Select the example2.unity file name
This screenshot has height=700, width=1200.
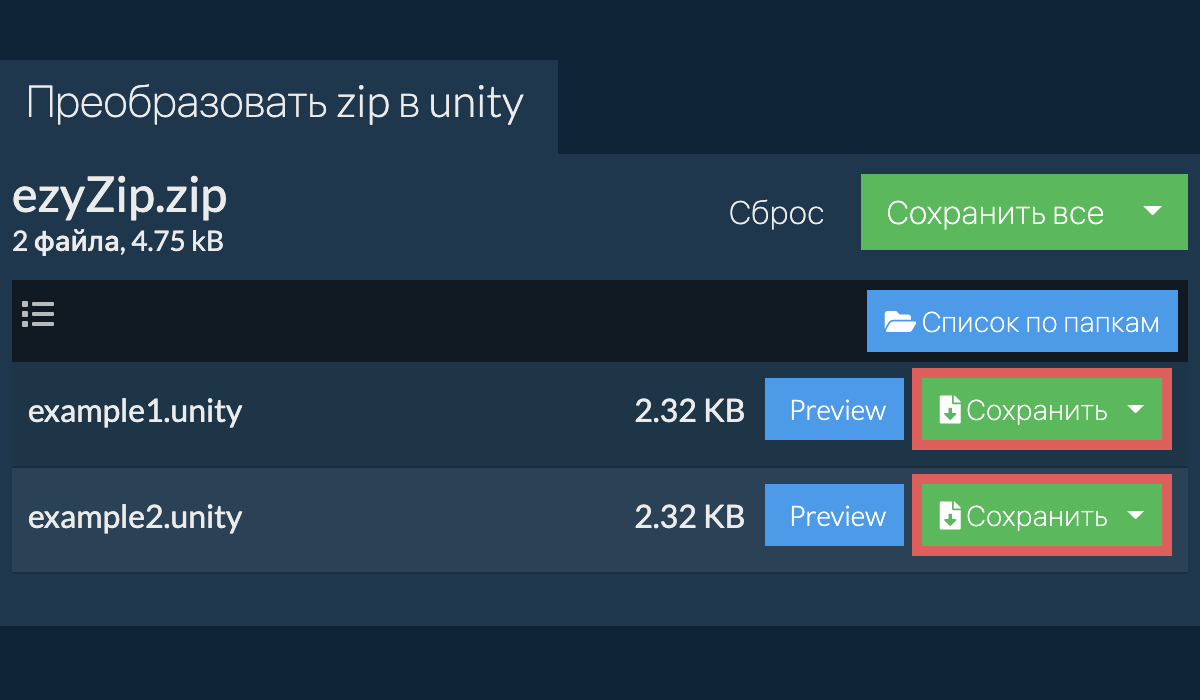[135, 517]
